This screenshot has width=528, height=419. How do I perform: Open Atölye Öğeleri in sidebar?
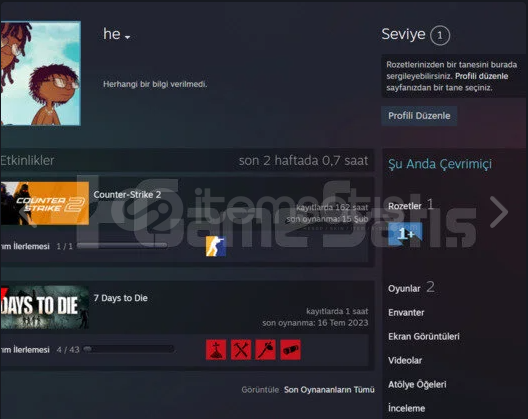click(417, 384)
